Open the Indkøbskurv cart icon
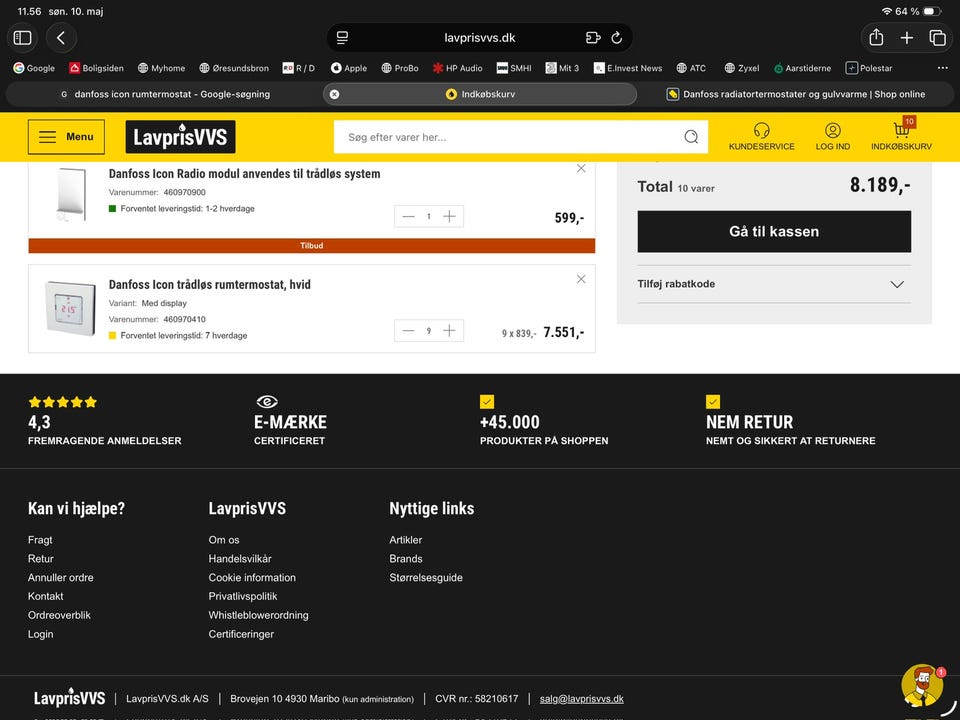 [x=901, y=136]
